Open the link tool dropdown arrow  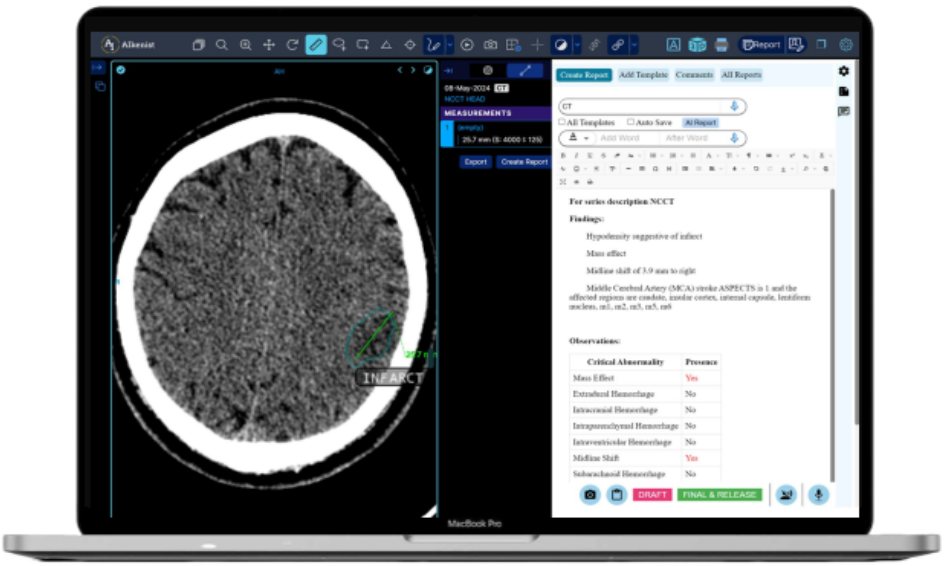(x=634, y=45)
